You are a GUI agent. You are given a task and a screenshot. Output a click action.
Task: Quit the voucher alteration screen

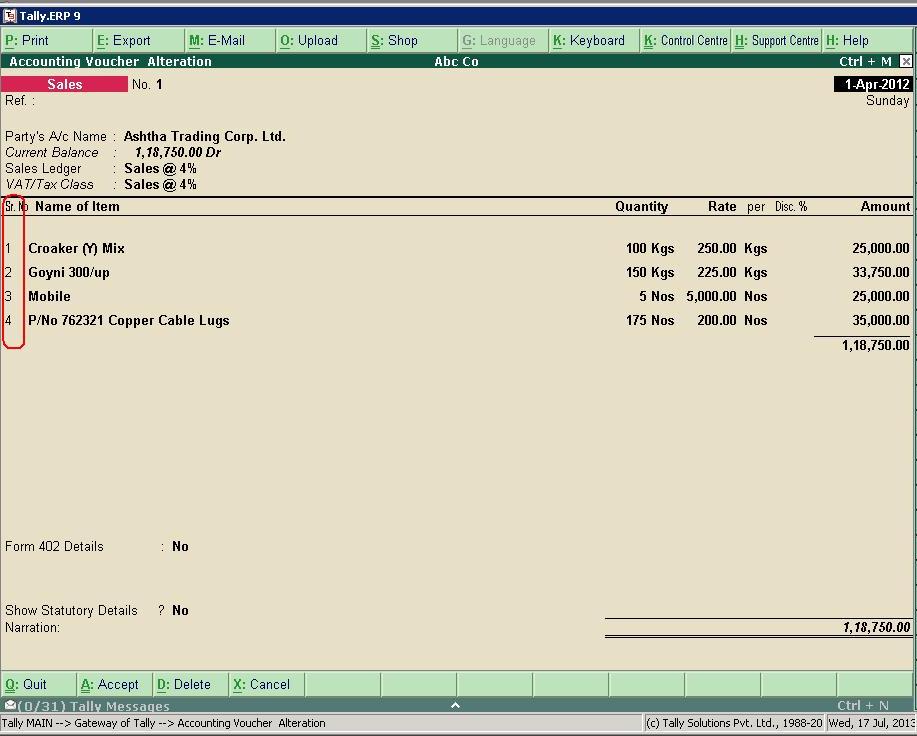[33, 684]
